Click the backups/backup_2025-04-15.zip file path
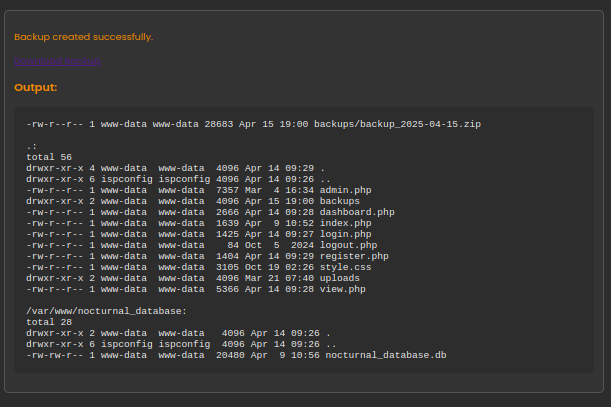The width and height of the screenshot is (611, 407). pos(397,124)
